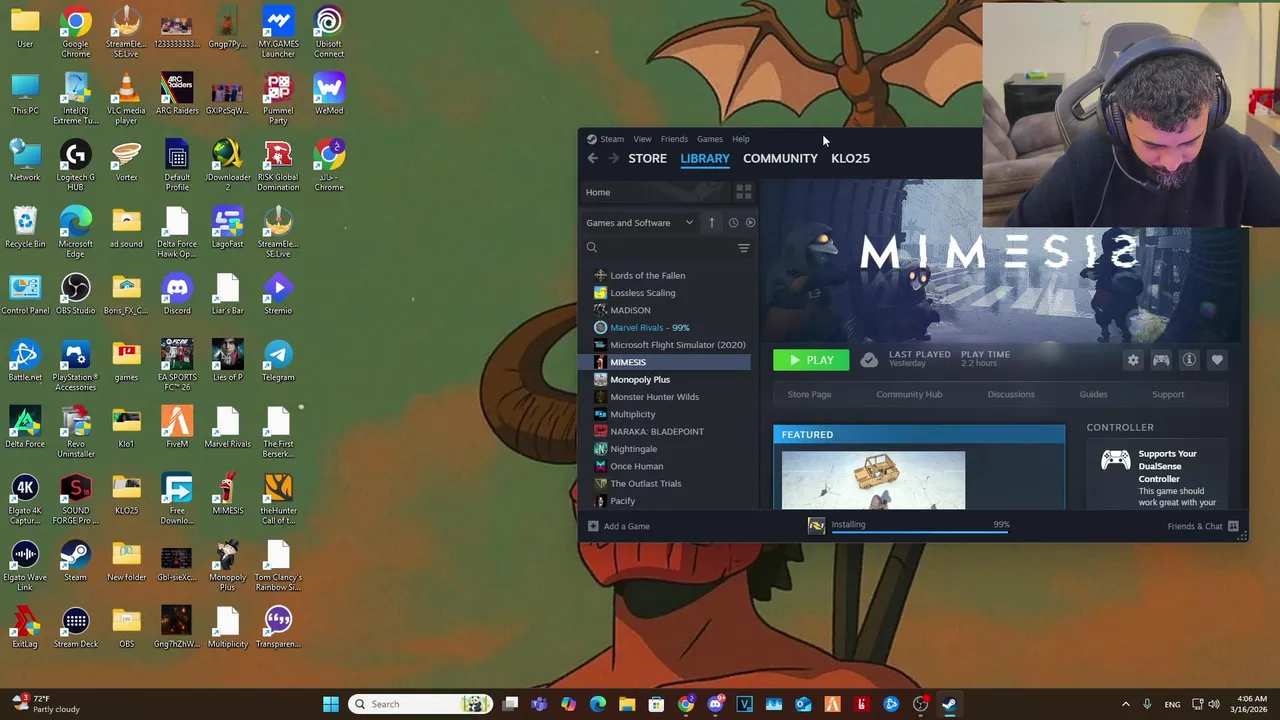Click the taskbar Search box

(x=419, y=704)
